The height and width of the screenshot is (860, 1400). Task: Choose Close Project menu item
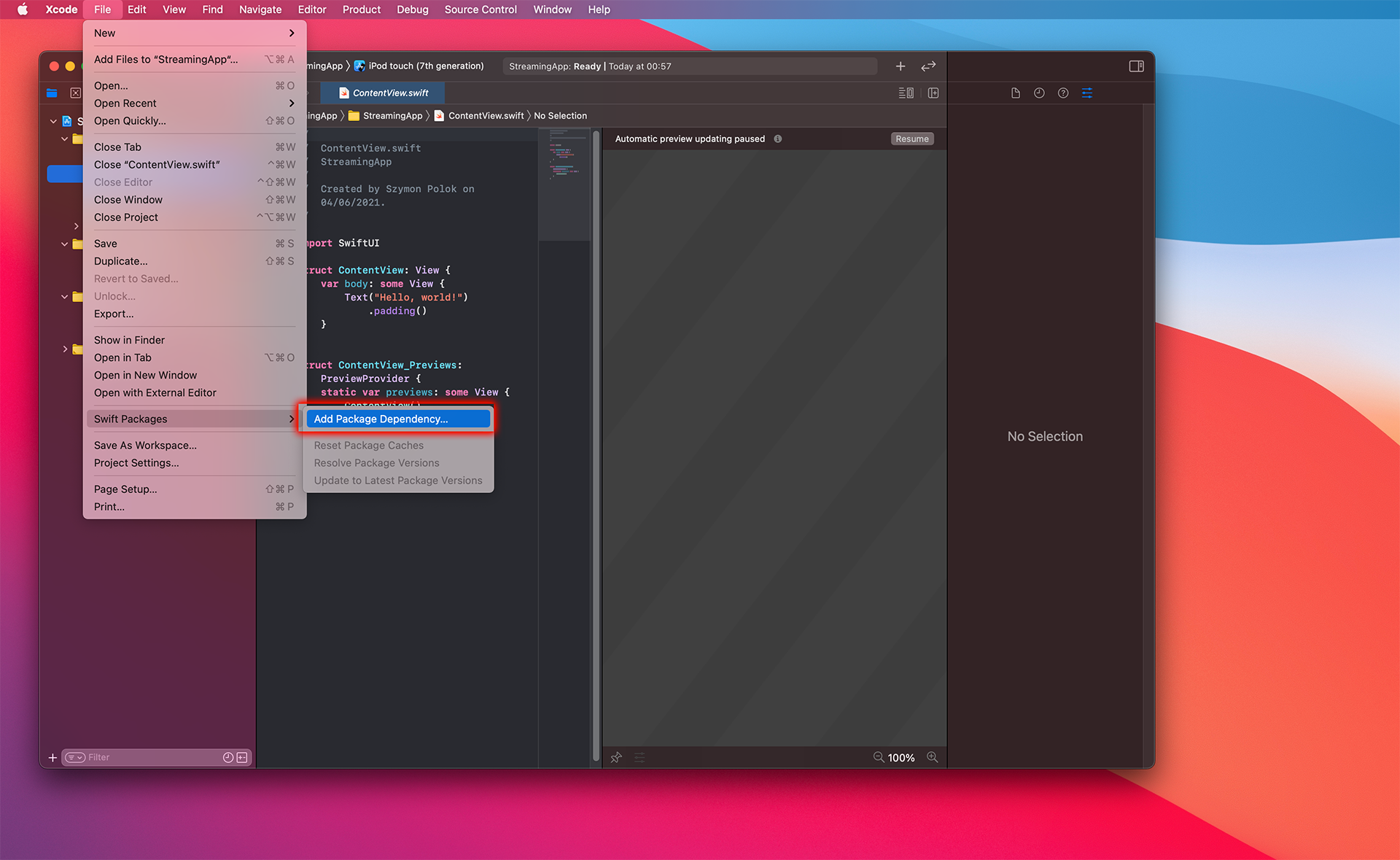click(195, 217)
